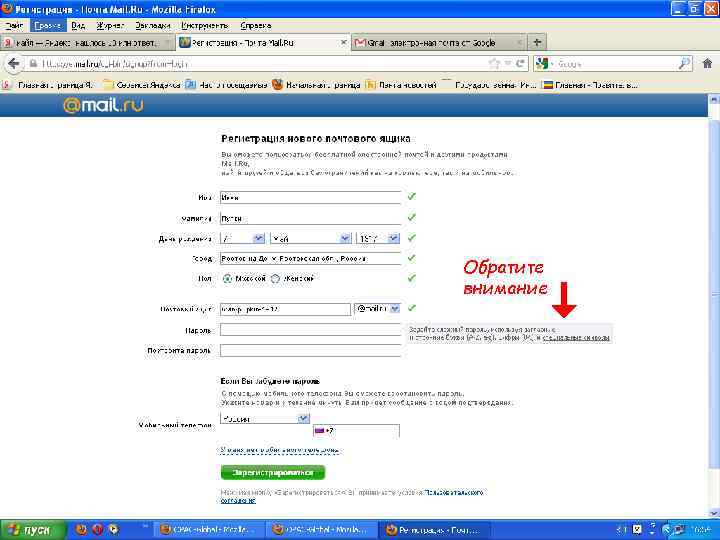
Task: Click the site identity lock icon
Action: (33, 64)
